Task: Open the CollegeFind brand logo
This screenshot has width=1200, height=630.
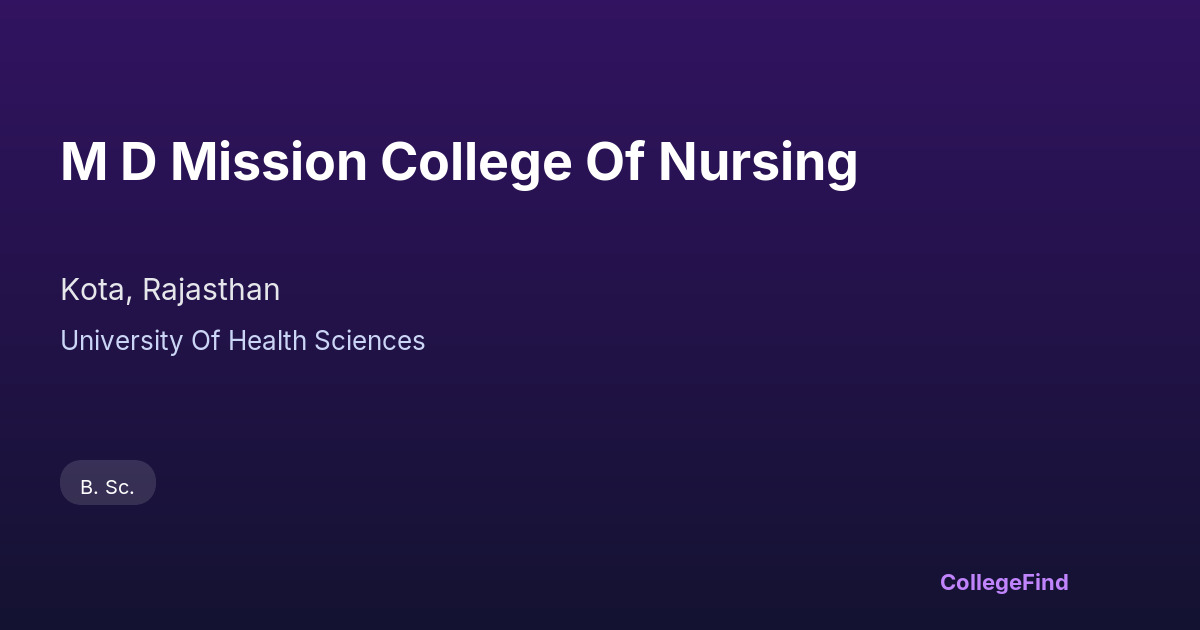Action: pos(1004,582)
